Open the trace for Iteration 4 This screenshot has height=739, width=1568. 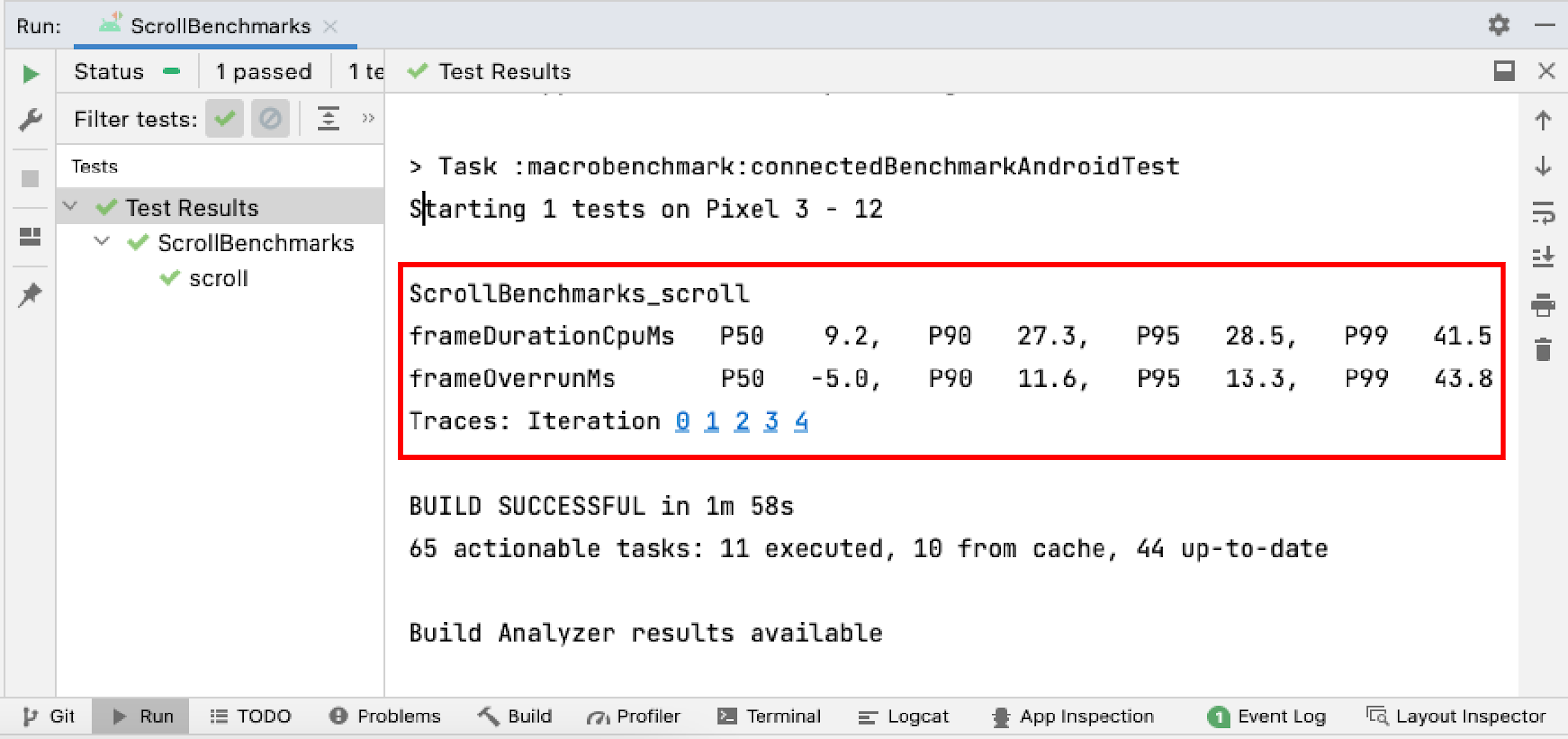(x=801, y=420)
